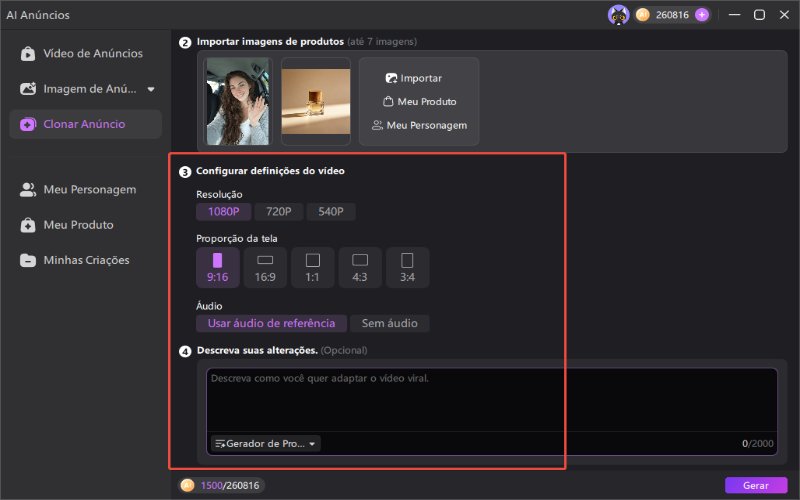Set resolution to 540P

[x=331, y=212]
